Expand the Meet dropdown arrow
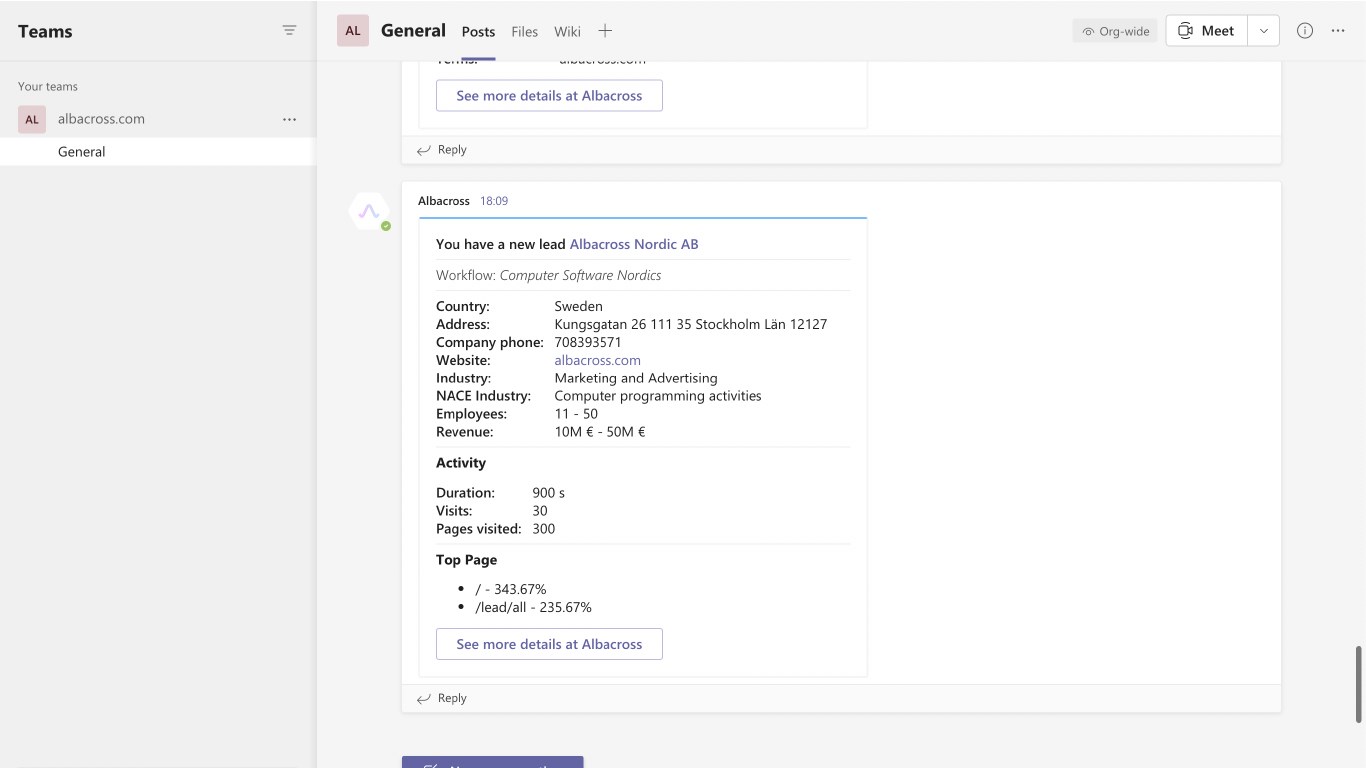 pyautogui.click(x=1264, y=31)
